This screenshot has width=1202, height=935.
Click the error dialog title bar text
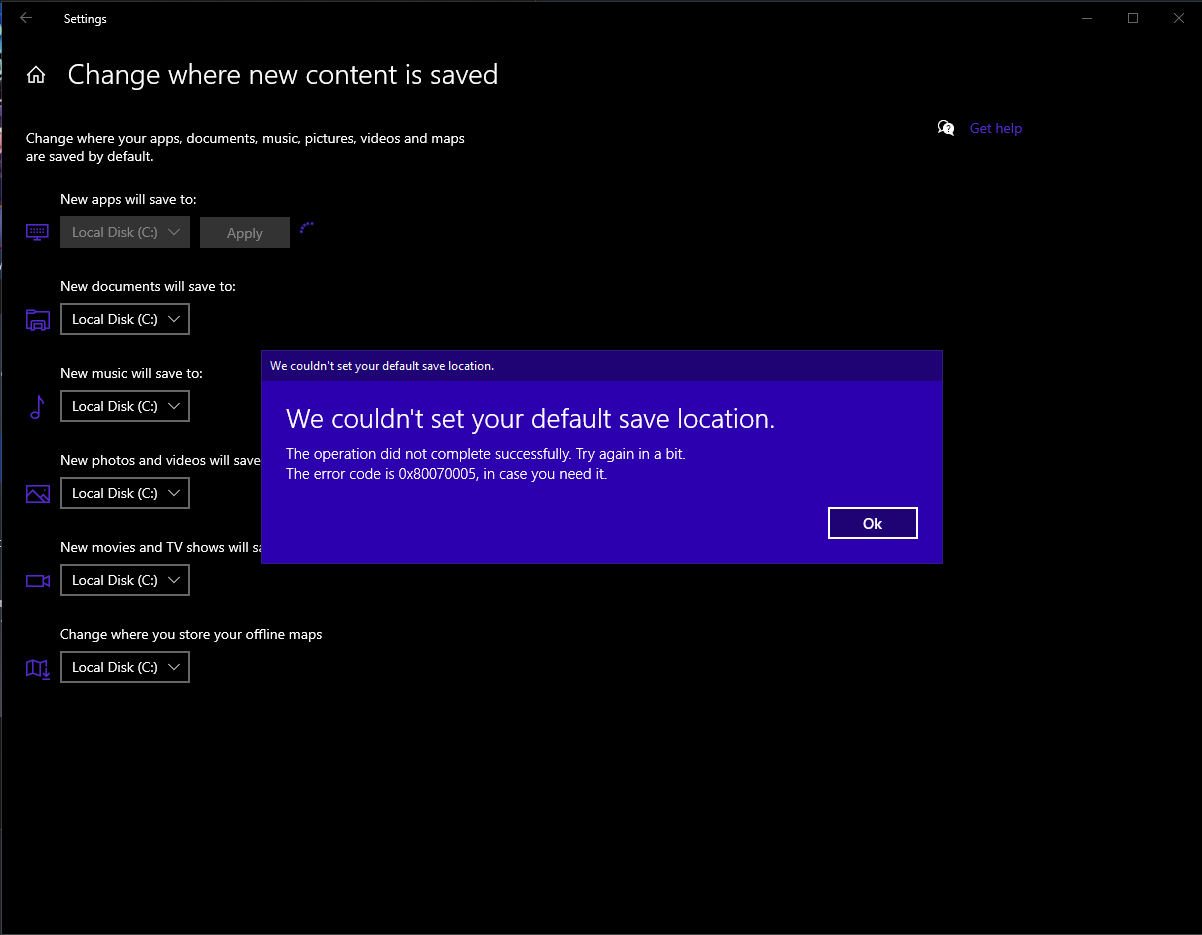pyautogui.click(x=382, y=366)
